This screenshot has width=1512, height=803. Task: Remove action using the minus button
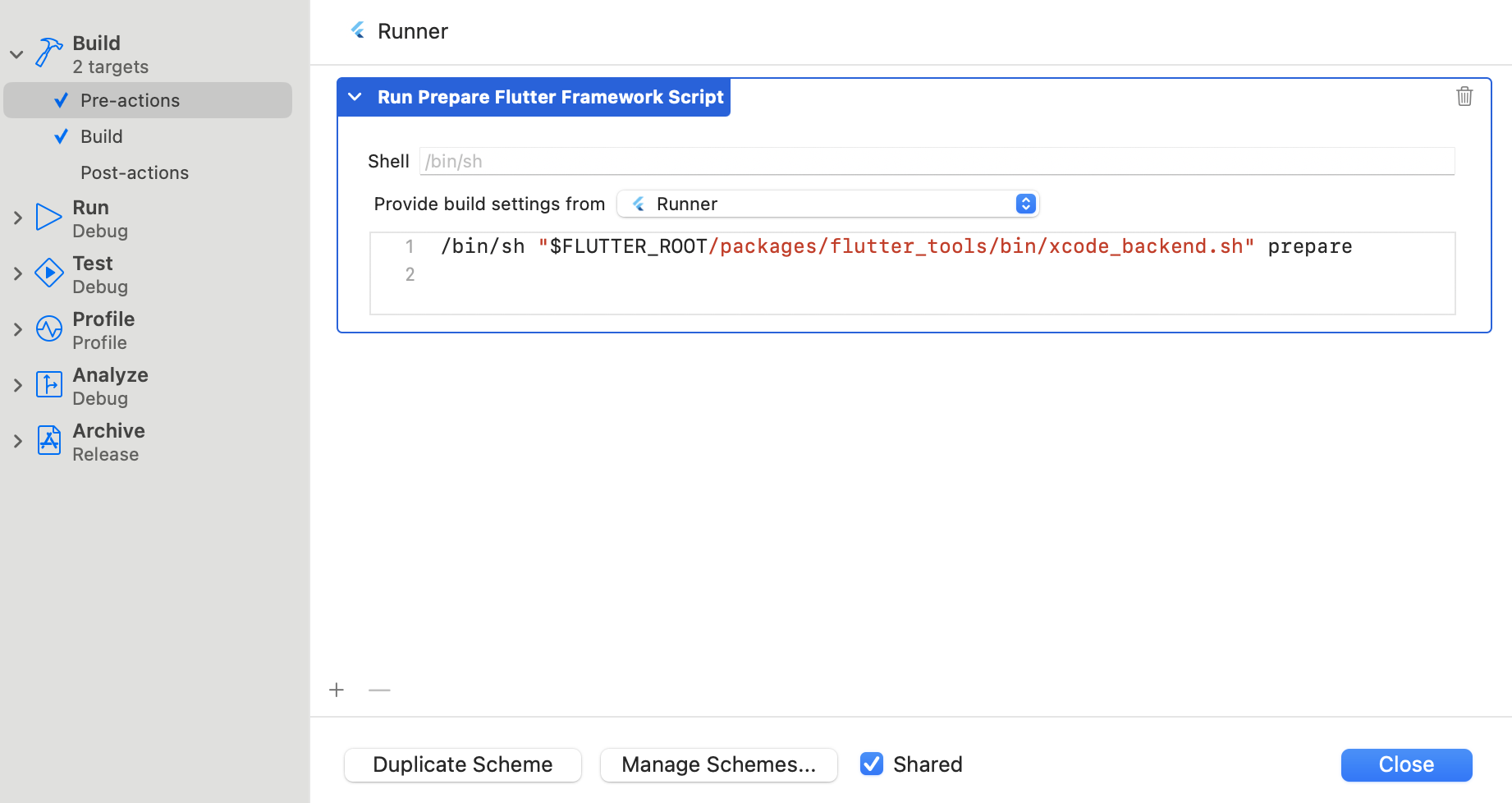(379, 690)
